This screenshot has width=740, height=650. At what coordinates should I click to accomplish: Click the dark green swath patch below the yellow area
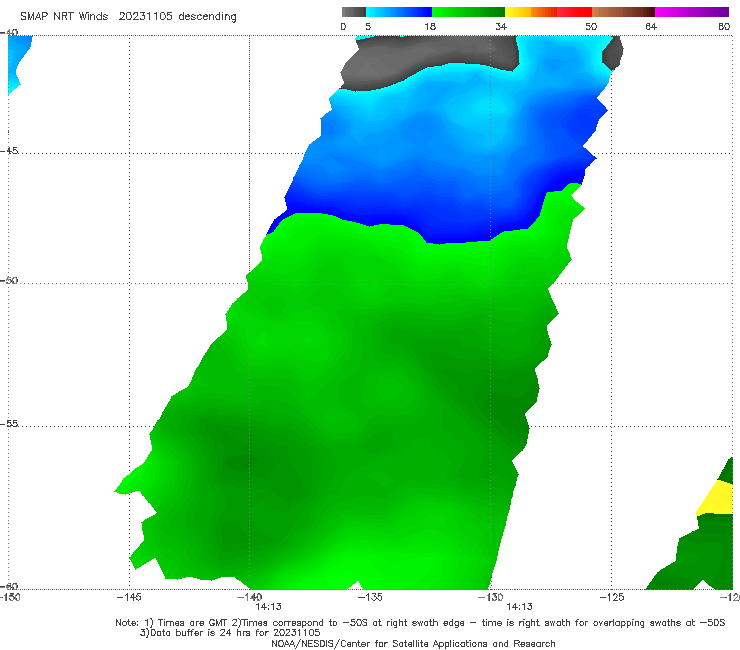click(x=698, y=557)
